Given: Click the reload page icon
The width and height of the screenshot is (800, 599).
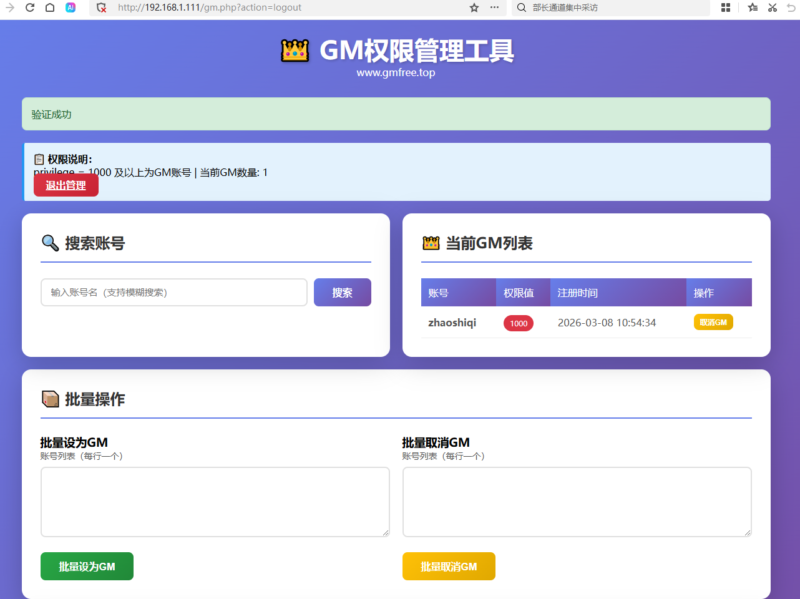Looking at the screenshot, I should [29, 7].
